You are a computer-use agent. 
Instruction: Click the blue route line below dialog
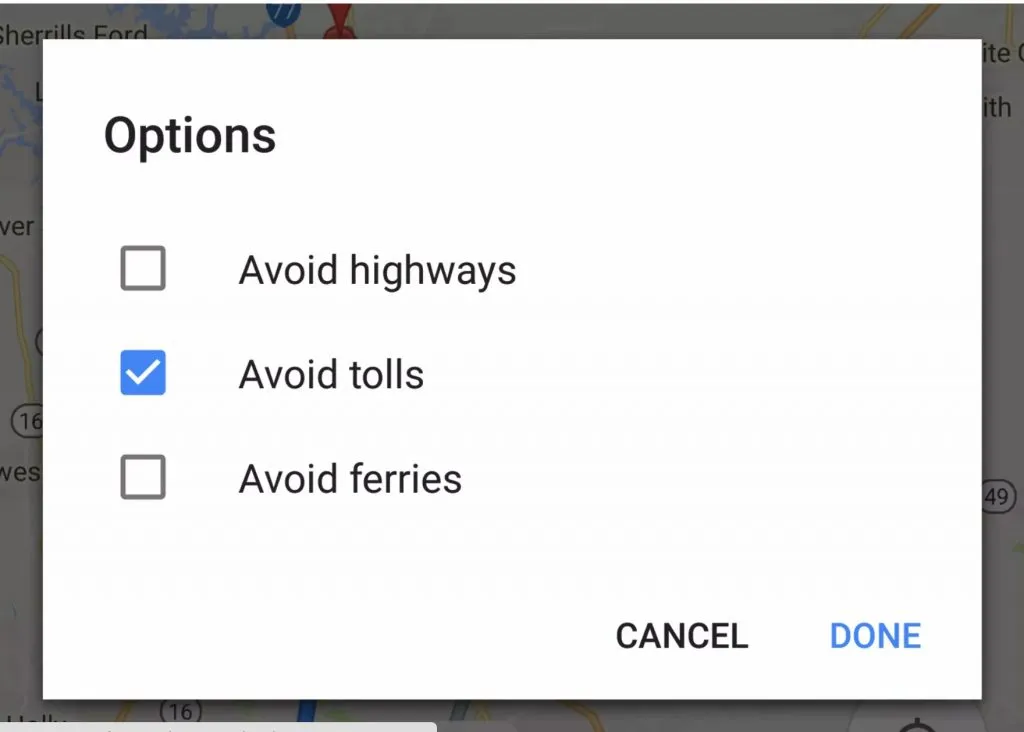point(308,714)
